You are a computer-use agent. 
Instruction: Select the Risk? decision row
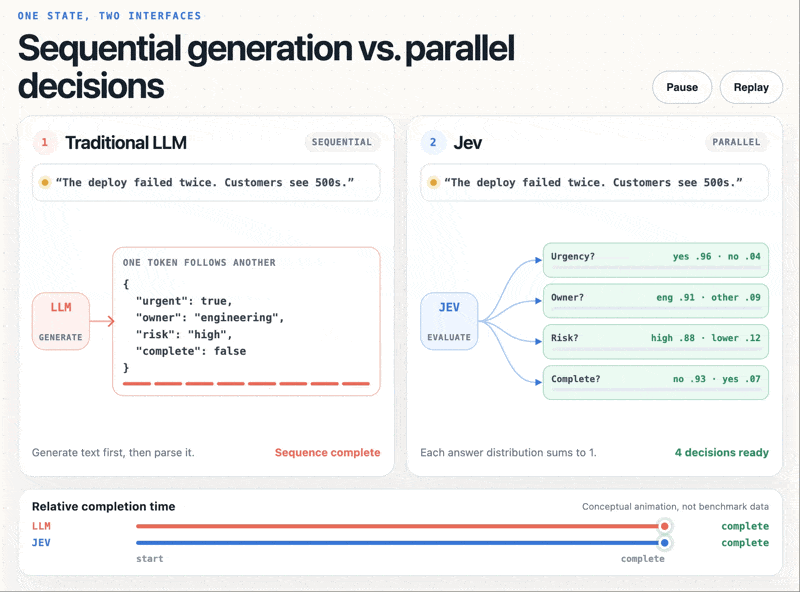[x=656, y=341]
